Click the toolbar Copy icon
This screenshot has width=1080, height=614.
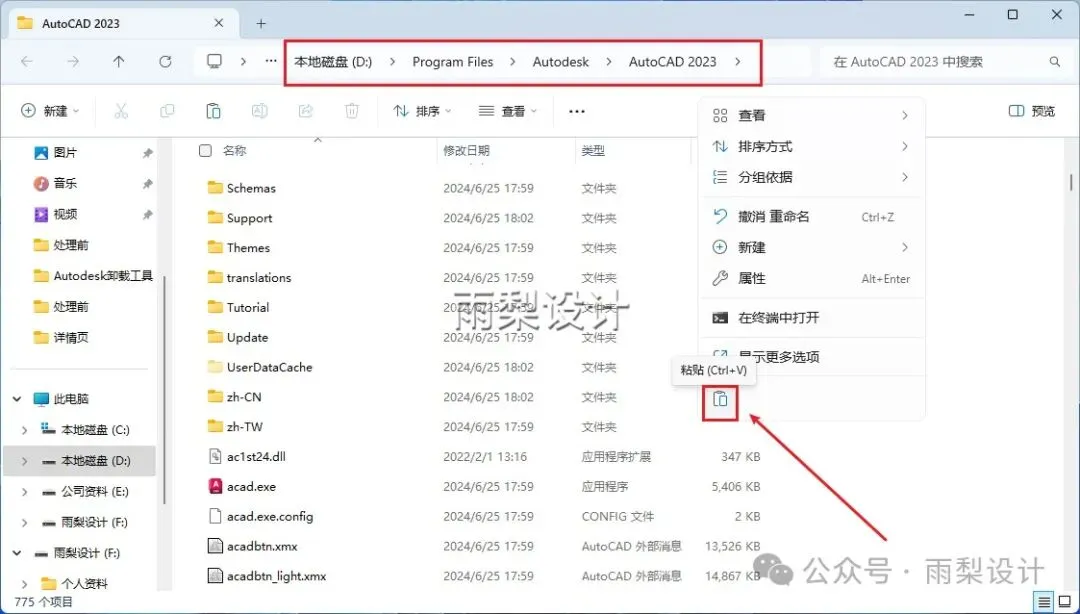167,111
